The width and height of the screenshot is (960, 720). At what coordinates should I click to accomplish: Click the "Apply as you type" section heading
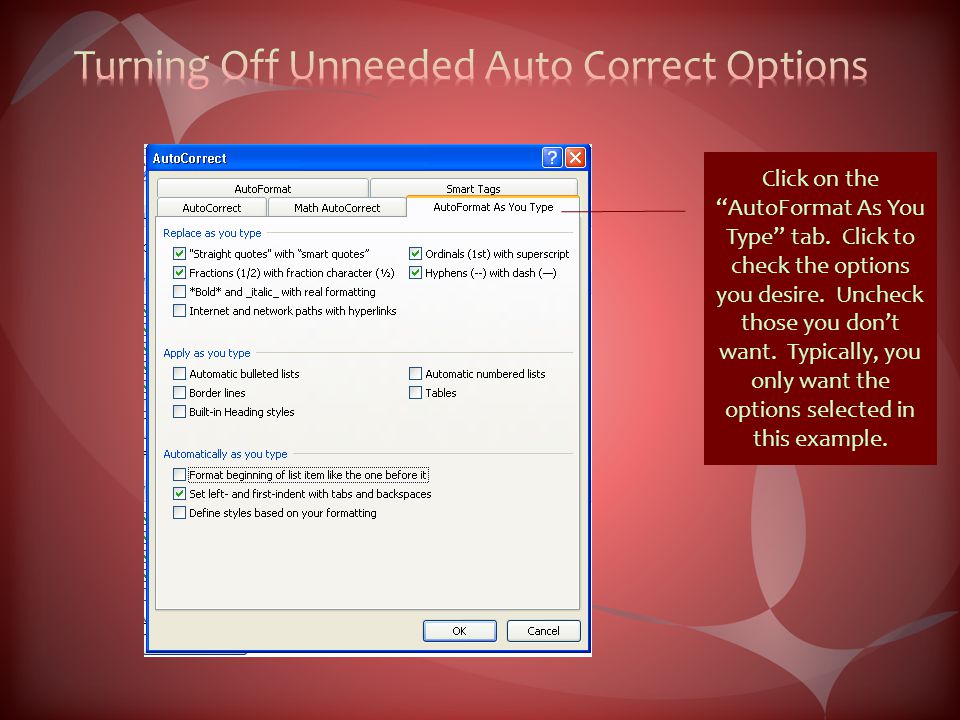[x=206, y=353]
